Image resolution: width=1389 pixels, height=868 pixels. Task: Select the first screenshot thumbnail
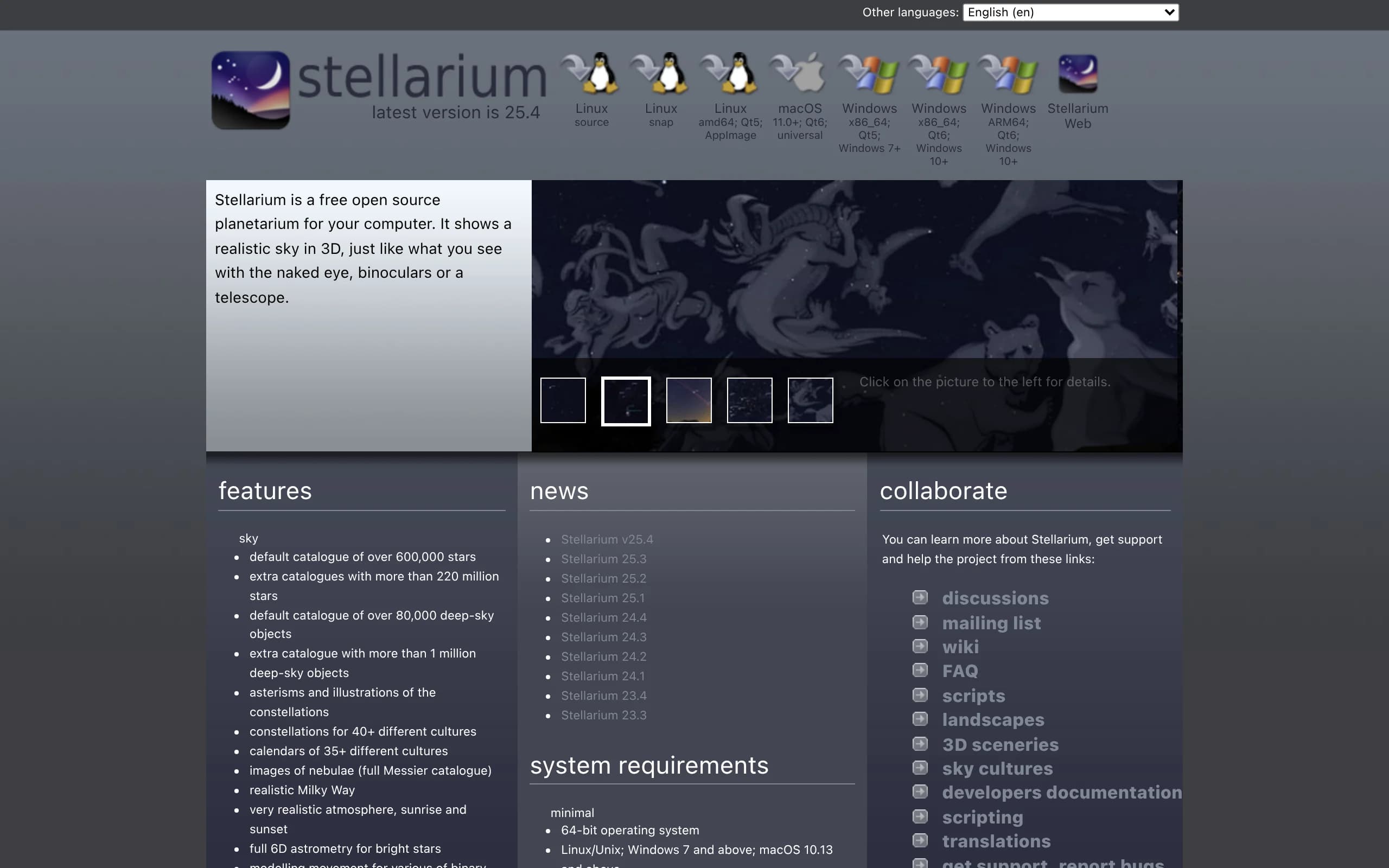click(563, 400)
